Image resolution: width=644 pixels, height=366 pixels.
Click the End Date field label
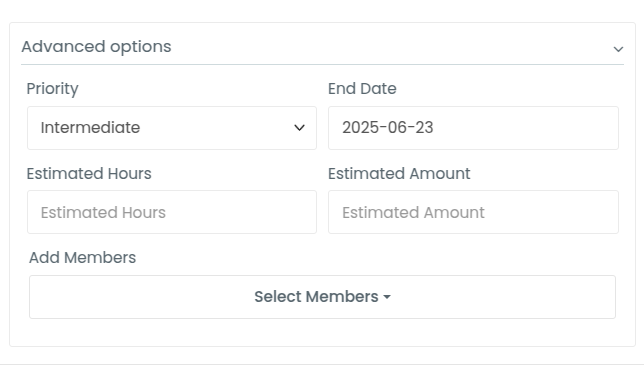point(362,89)
